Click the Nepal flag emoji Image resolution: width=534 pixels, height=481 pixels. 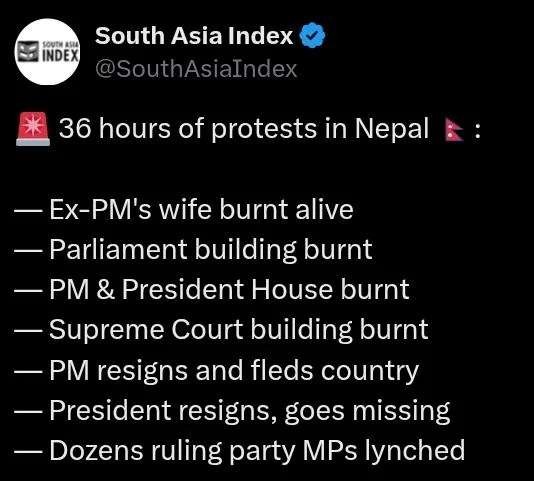[454, 130]
